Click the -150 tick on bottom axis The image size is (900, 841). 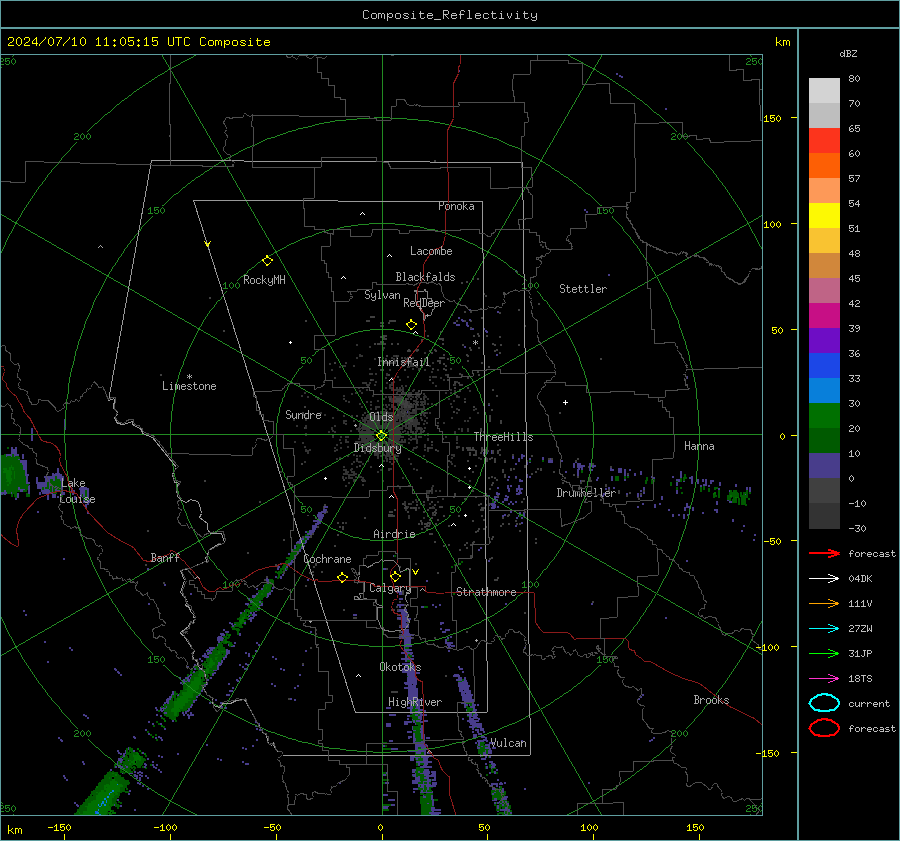coord(59,827)
